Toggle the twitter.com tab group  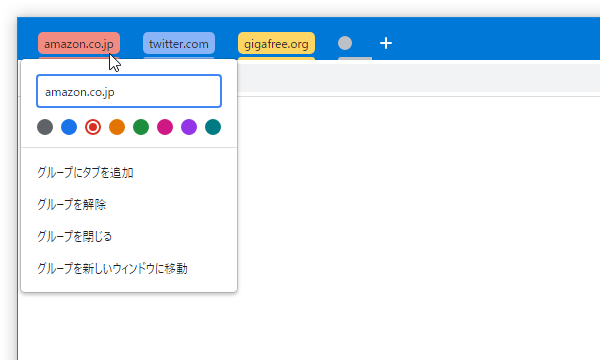point(179,43)
